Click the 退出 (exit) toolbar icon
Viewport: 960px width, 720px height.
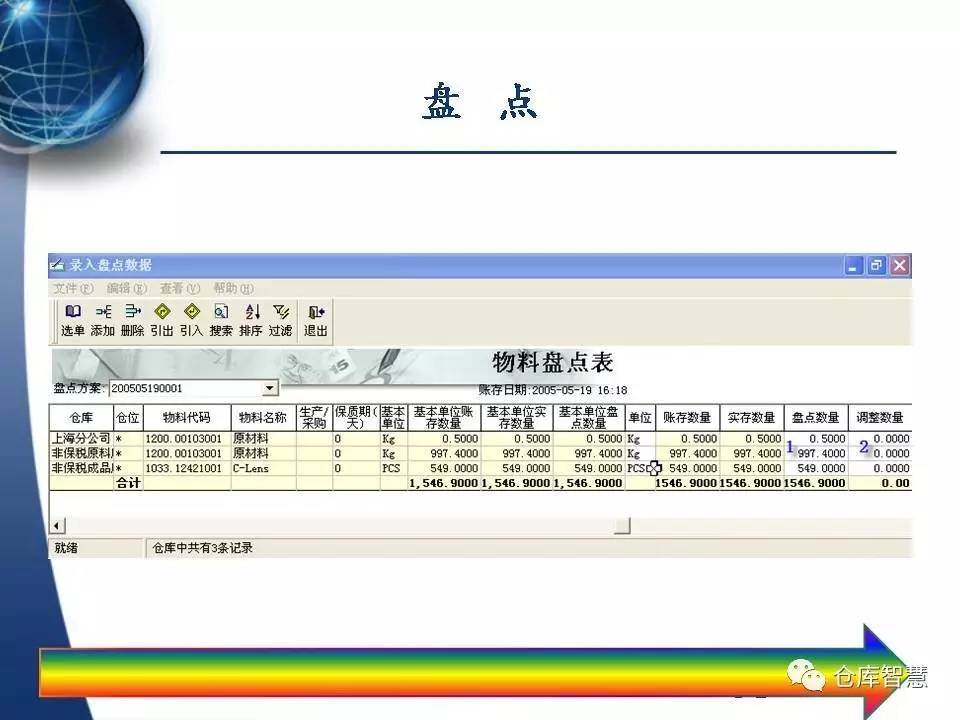[316, 319]
